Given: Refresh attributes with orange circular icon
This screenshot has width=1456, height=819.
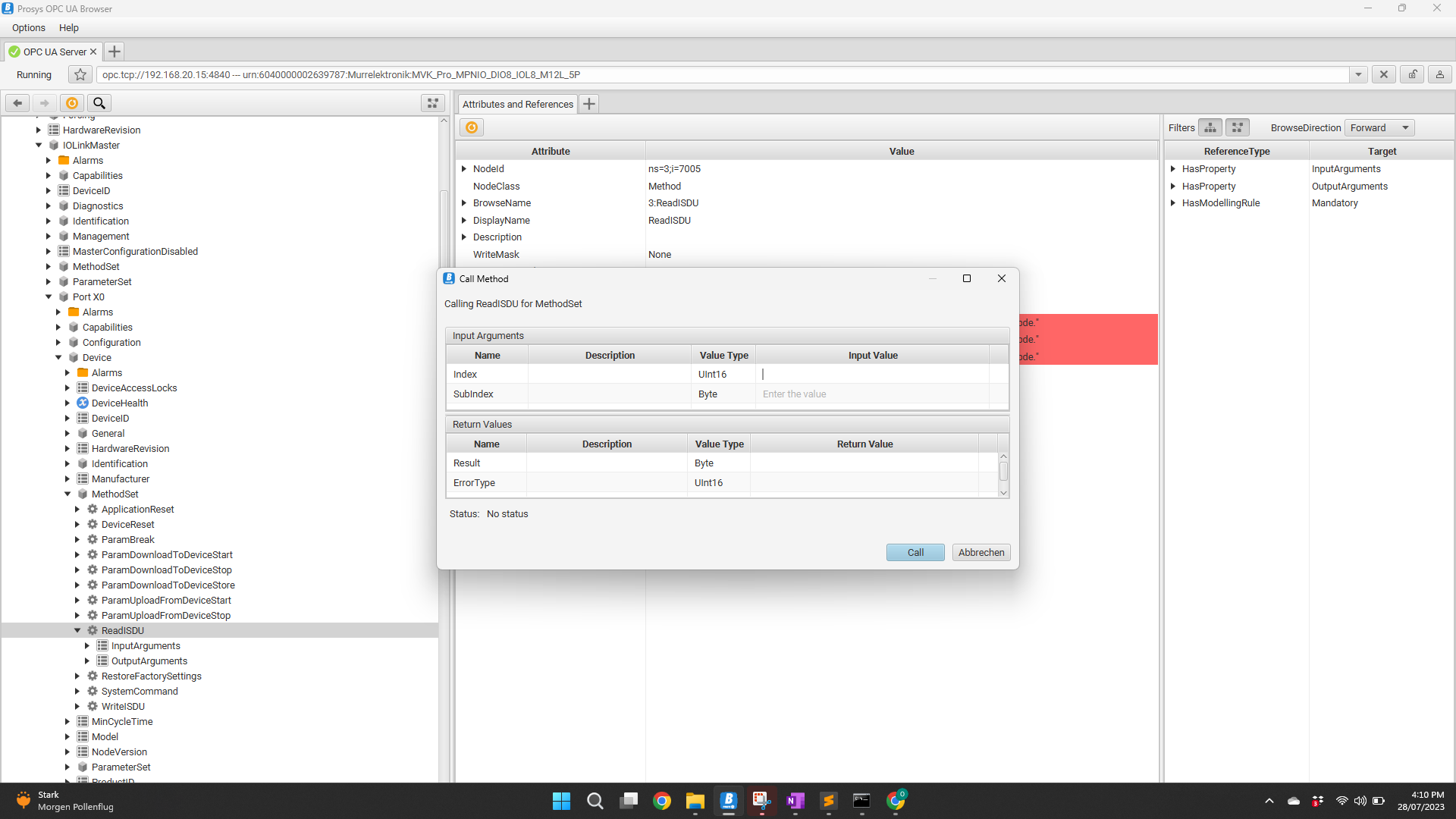Looking at the screenshot, I should 472,127.
